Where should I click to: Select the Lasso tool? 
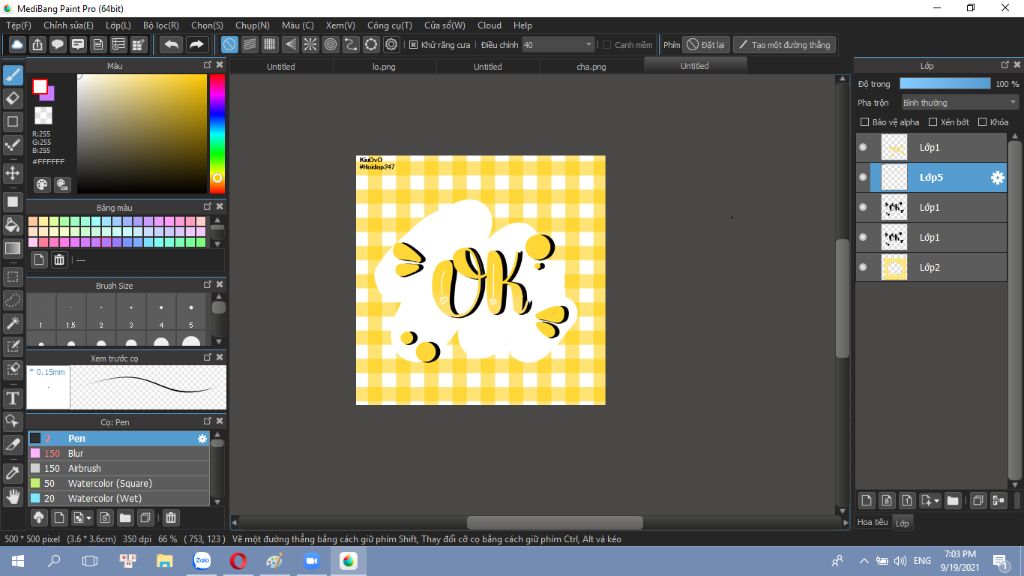(12, 300)
